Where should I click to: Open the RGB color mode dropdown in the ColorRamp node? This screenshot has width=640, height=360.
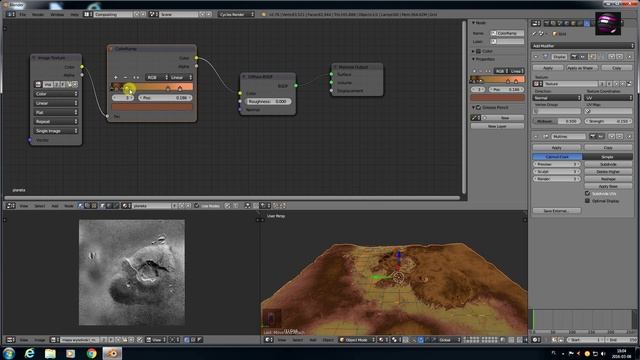coord(157,77)
